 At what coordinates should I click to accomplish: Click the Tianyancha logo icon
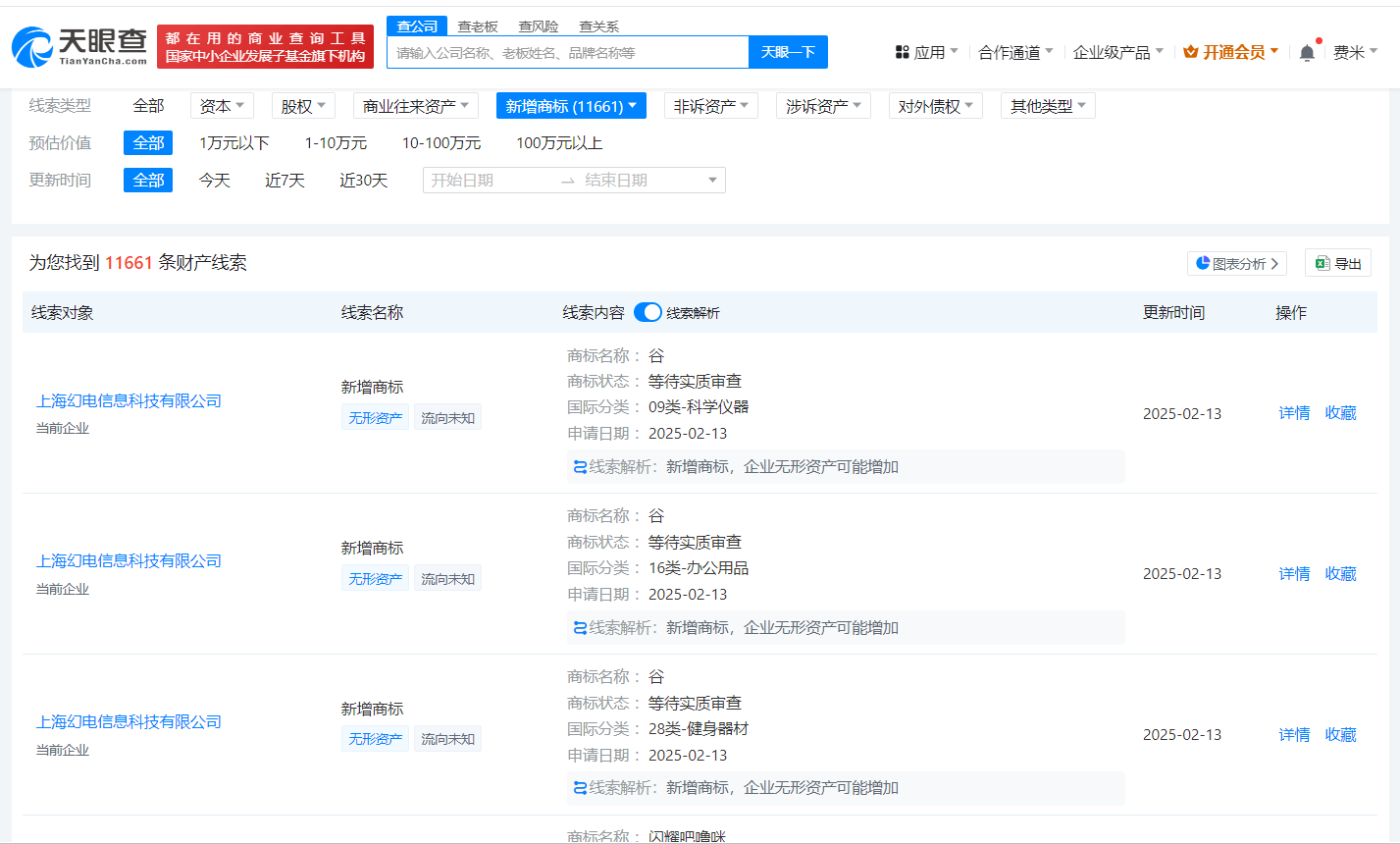tap(31, 46)
